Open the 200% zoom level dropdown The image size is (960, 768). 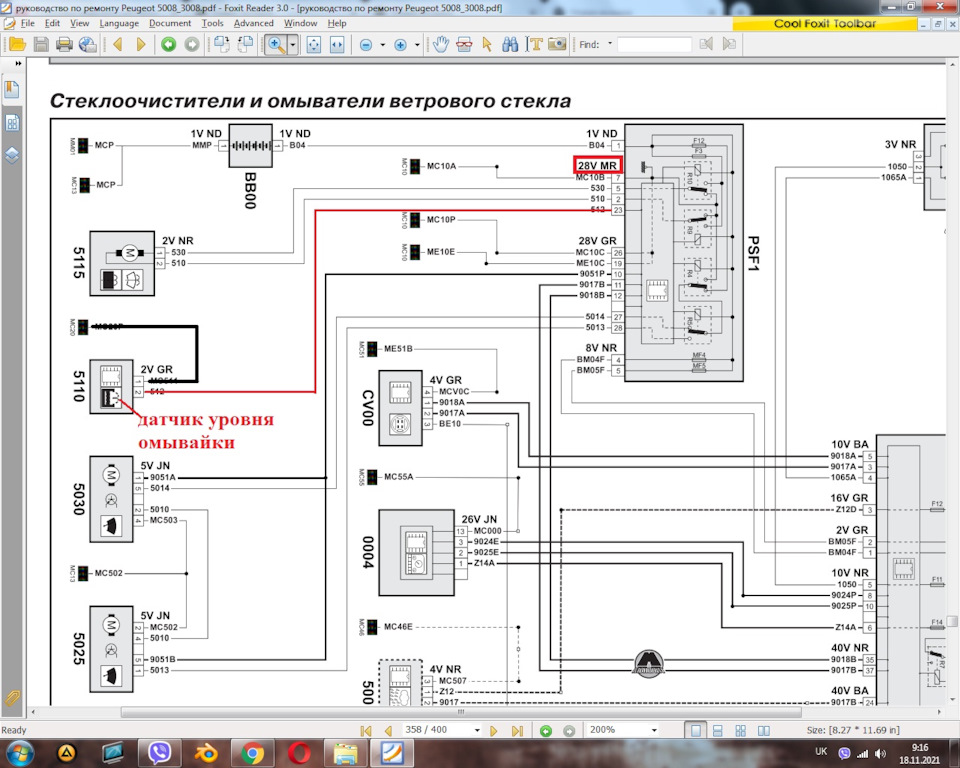654,730
